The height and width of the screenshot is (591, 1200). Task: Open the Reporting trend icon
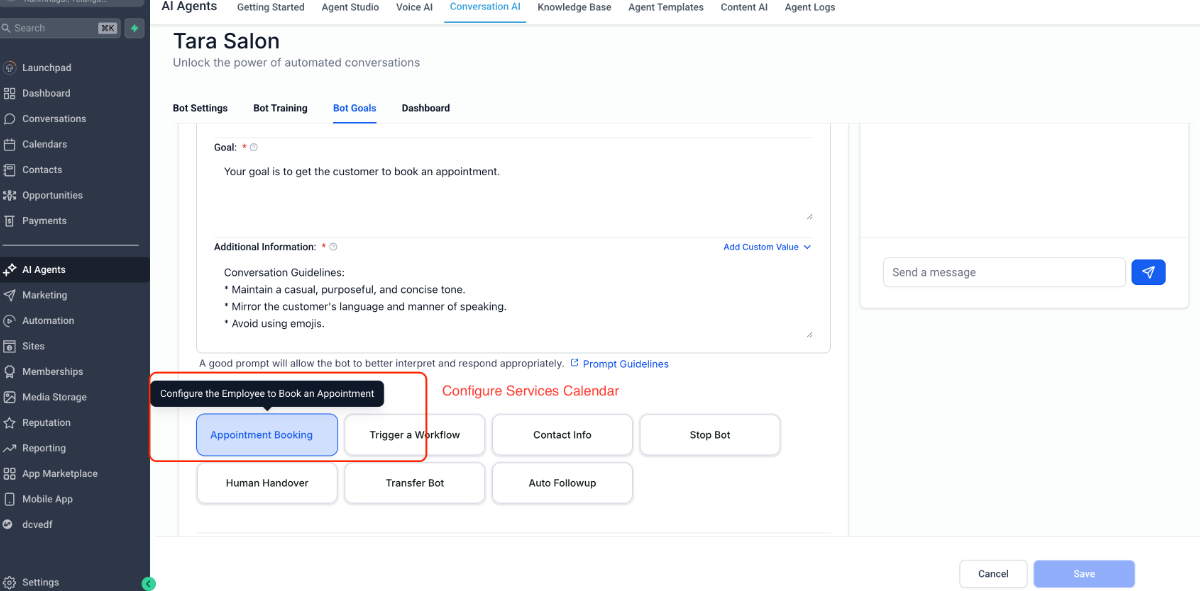9,448
